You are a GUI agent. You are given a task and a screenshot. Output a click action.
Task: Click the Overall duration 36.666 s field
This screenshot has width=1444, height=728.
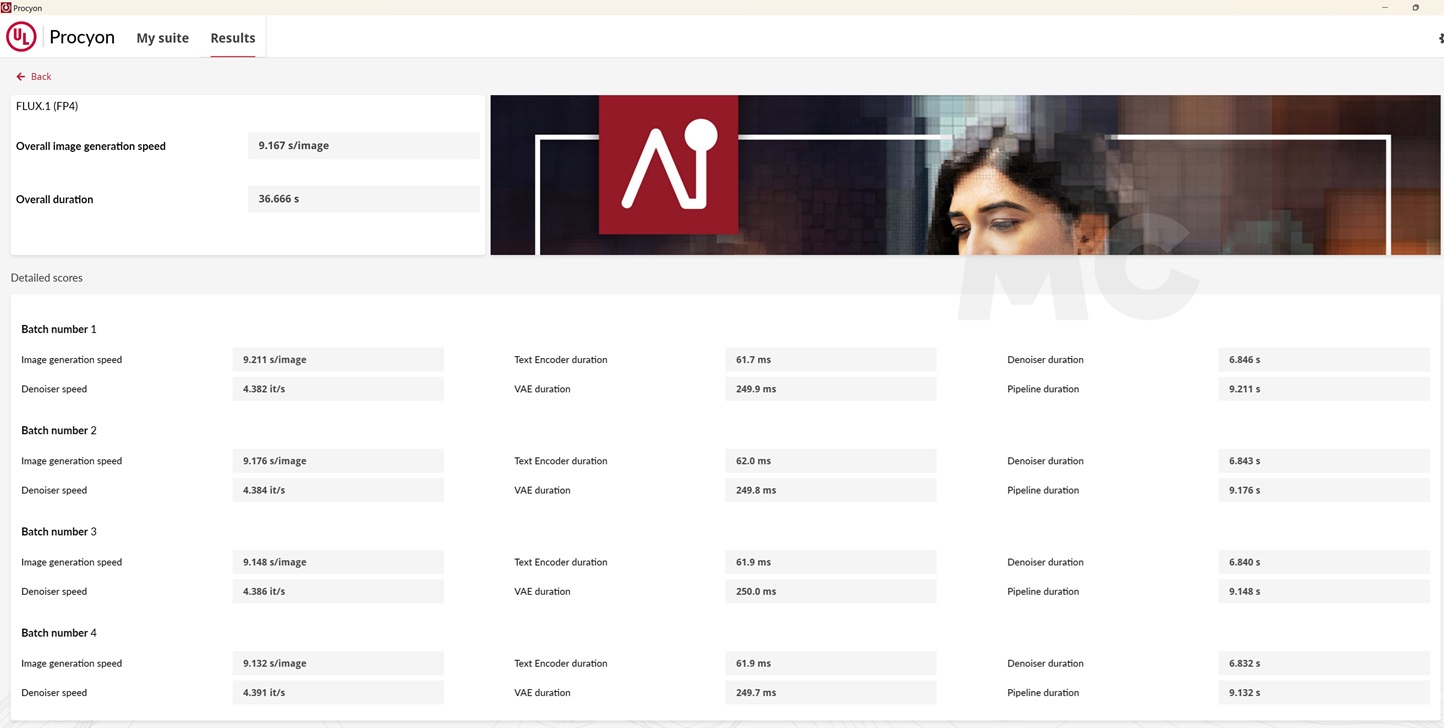point(363,199)
